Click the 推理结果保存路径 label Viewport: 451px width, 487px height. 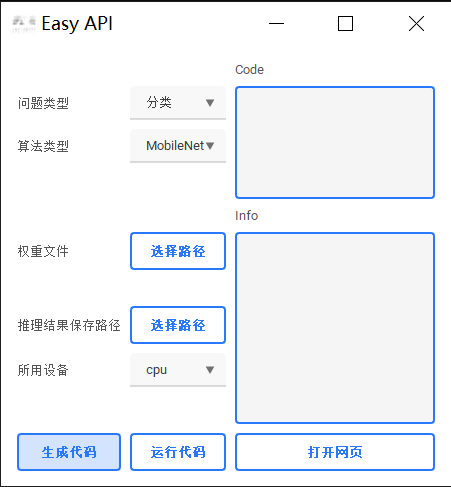click(69, 325)
